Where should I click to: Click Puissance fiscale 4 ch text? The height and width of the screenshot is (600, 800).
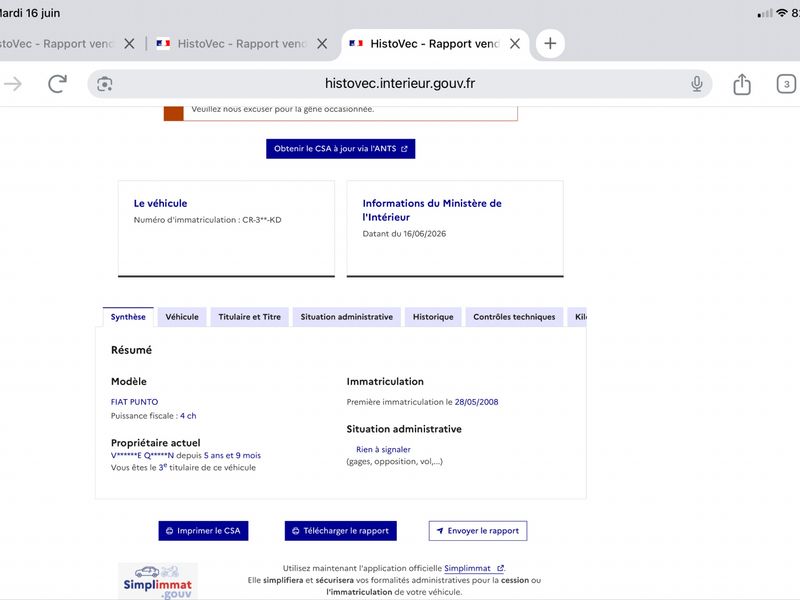pos(154,416)
